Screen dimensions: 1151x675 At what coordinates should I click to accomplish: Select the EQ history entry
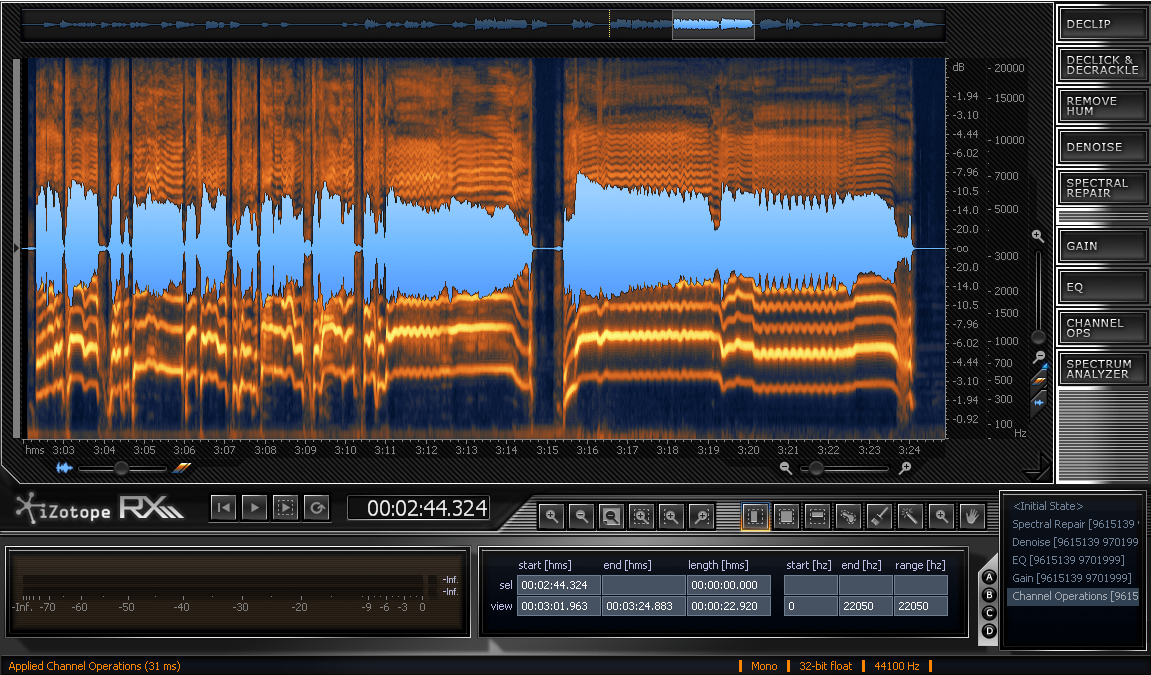pos(1068,560)
